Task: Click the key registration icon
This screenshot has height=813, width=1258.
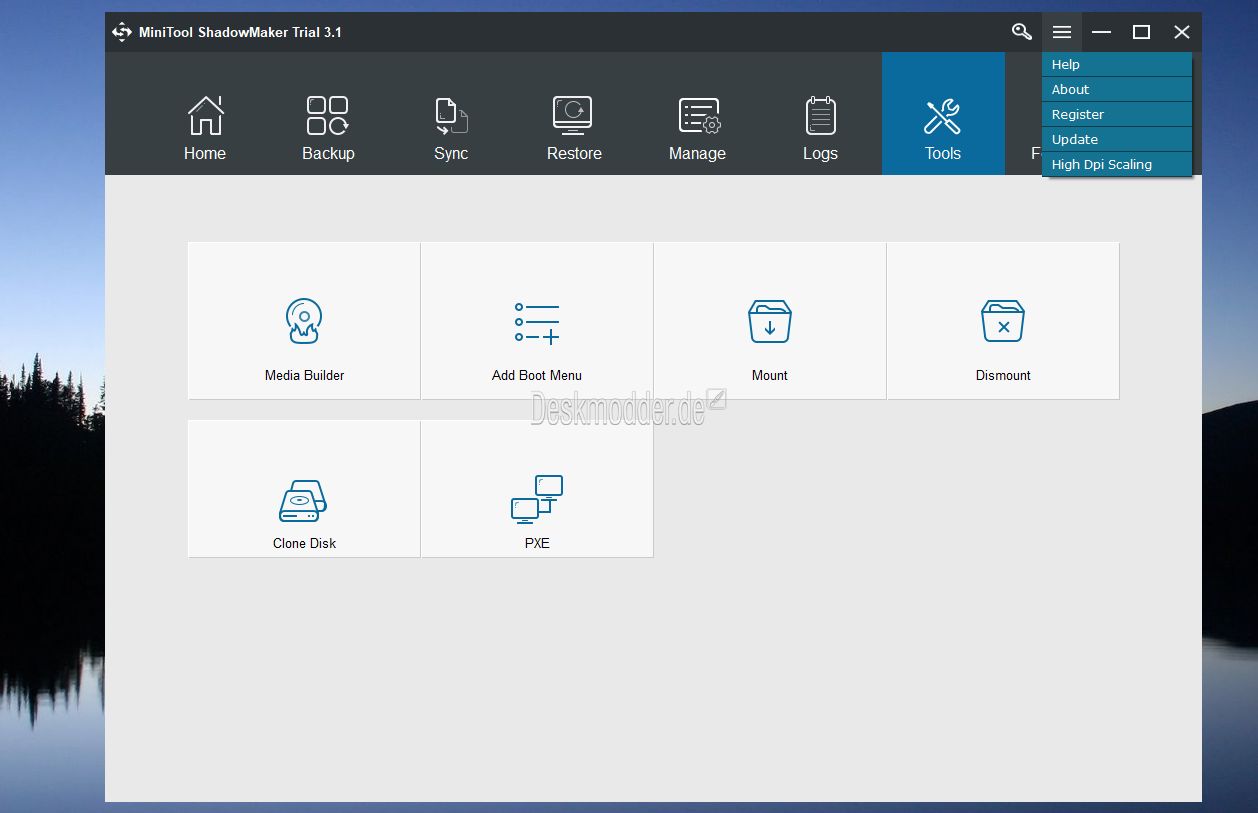Action: point(1022,32)
